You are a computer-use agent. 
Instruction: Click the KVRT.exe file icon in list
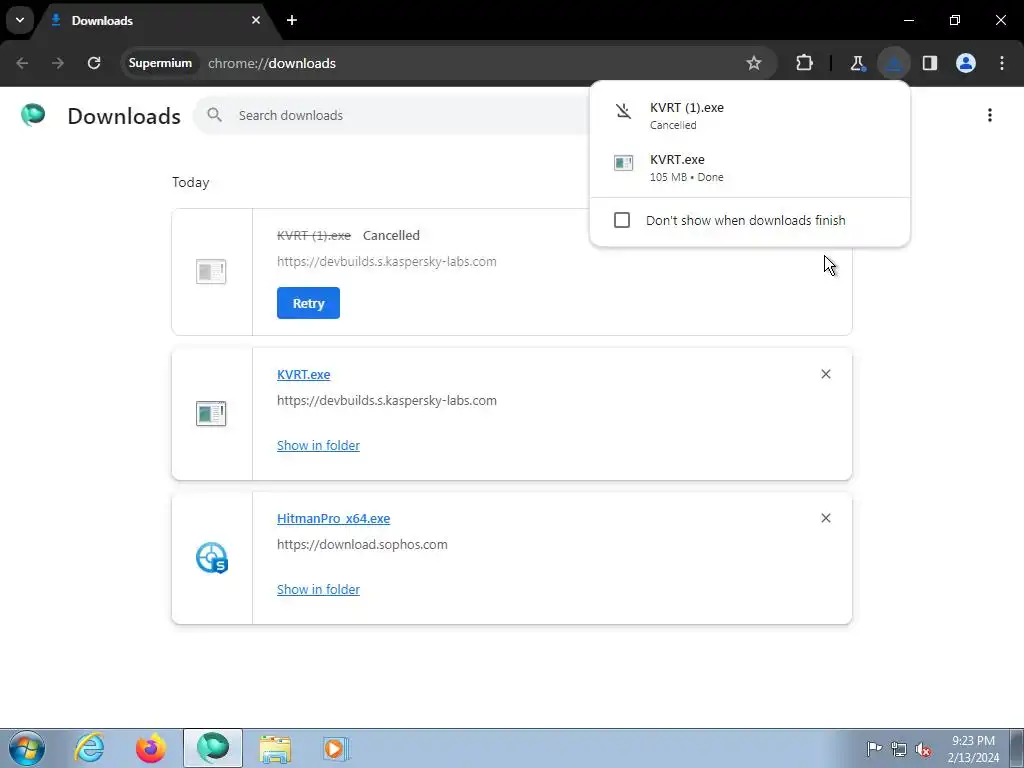[x=211, y=414]
